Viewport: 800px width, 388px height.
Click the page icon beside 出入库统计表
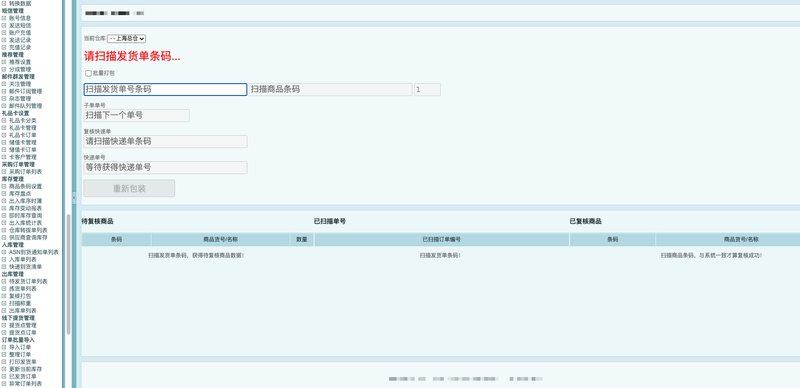4,223
